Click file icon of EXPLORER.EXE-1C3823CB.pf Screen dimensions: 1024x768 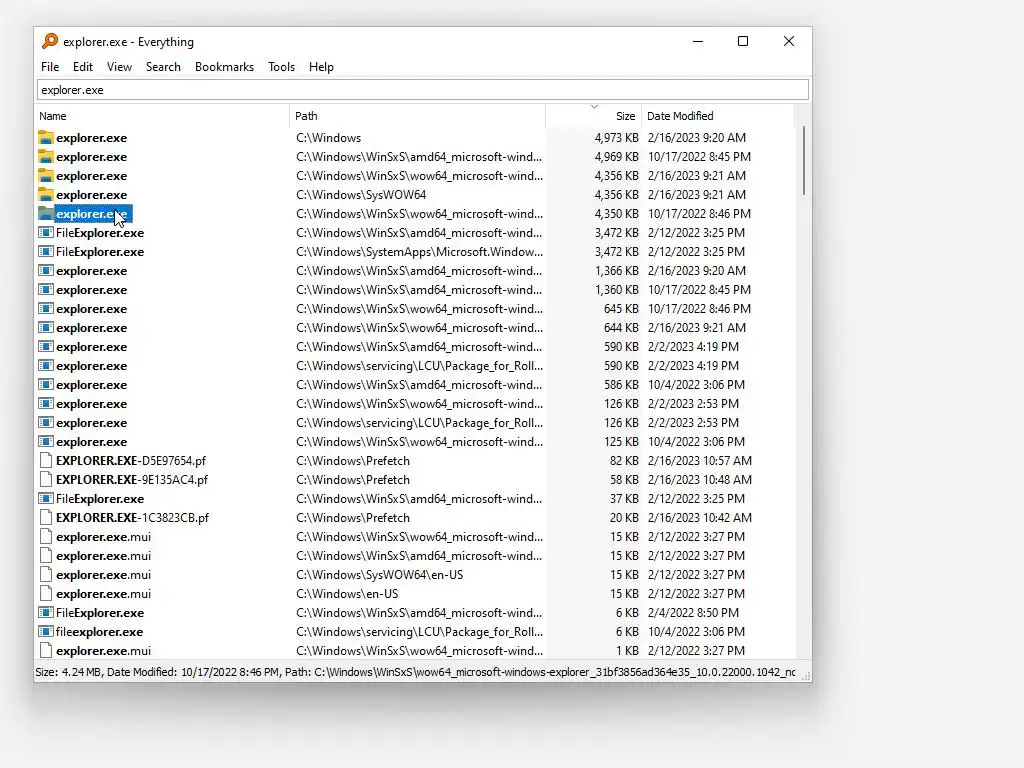(x=46, y=517)
